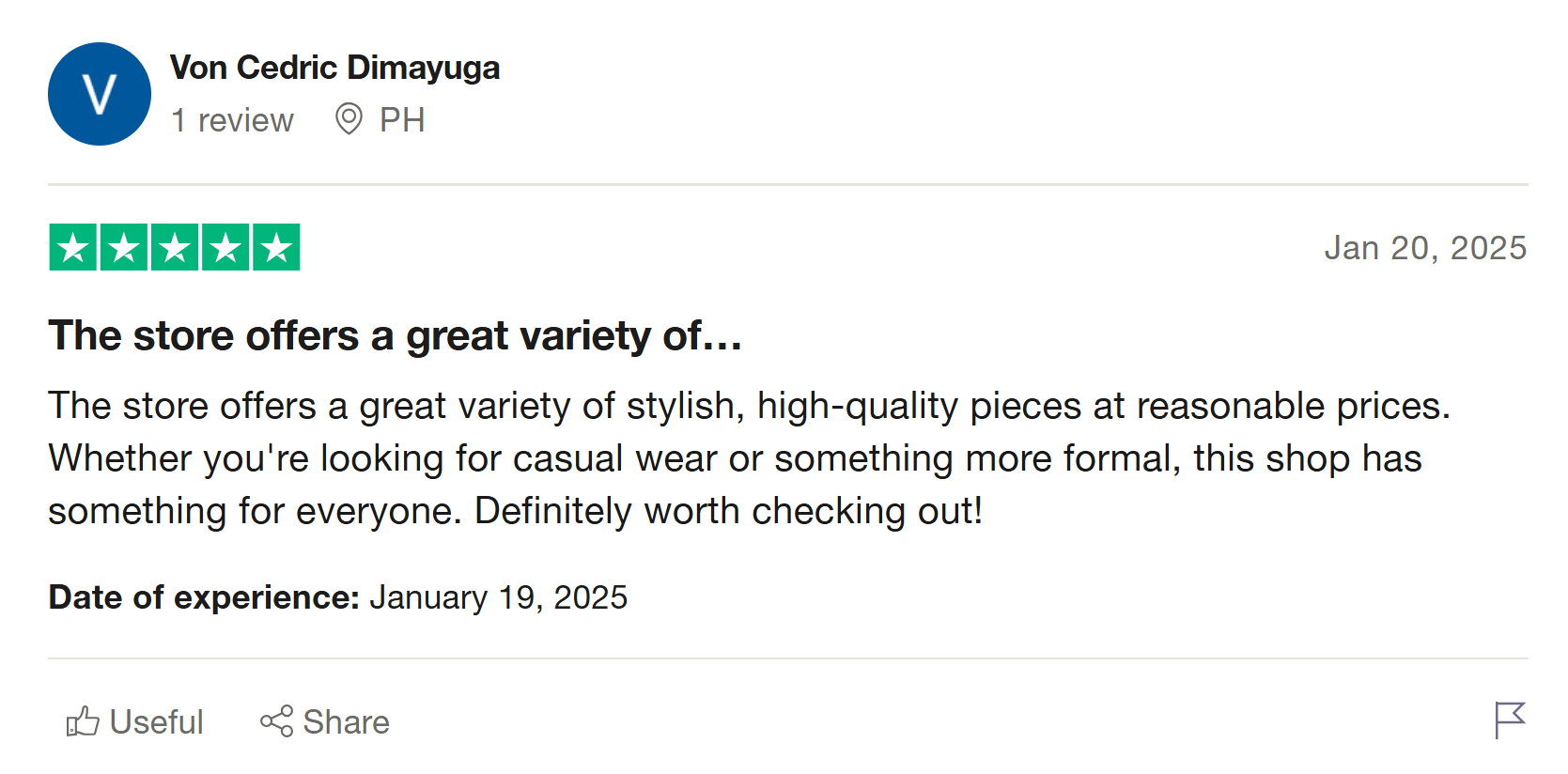1568x774 pixels.
Task: Click the share network icon
Action: (277, 721)
